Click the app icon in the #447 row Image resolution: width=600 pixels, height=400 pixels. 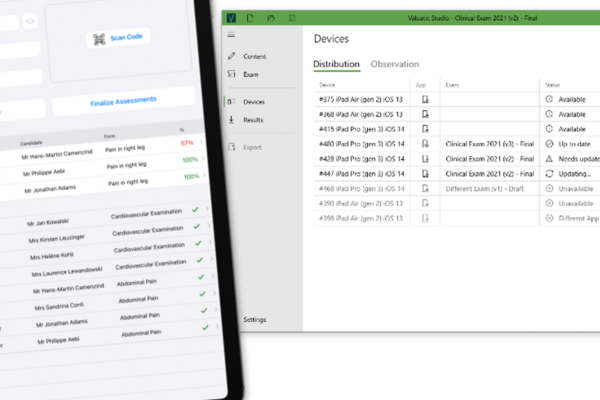(425, 174)
